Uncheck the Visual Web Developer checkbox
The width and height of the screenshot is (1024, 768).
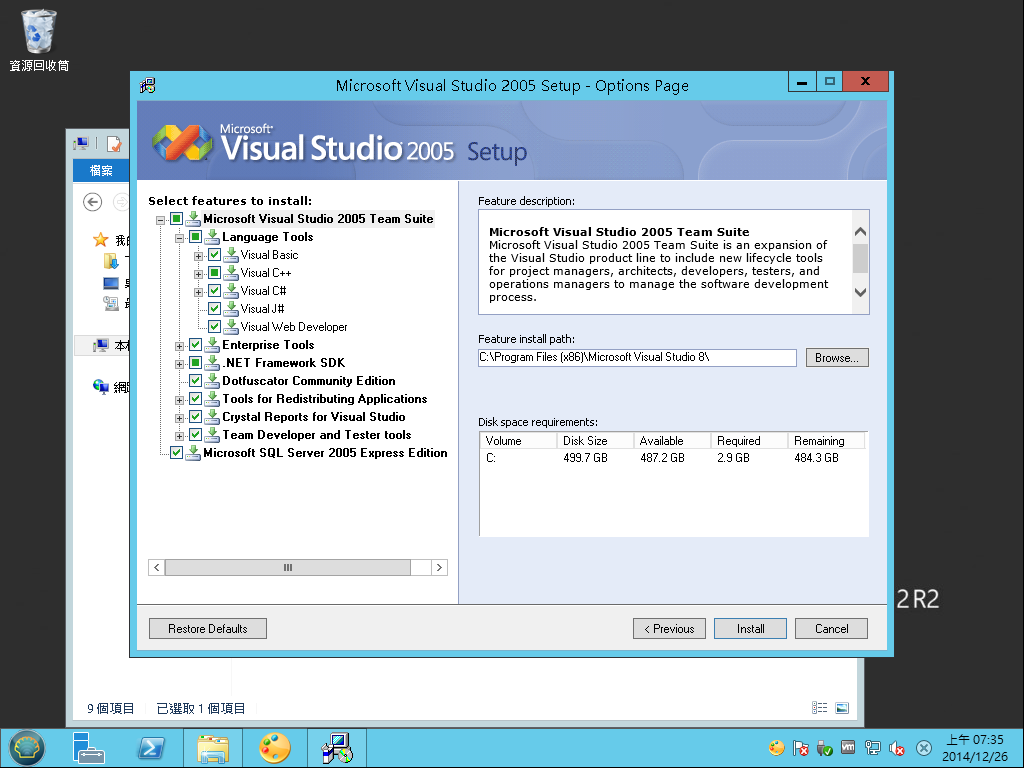click(x=214, y=327)
